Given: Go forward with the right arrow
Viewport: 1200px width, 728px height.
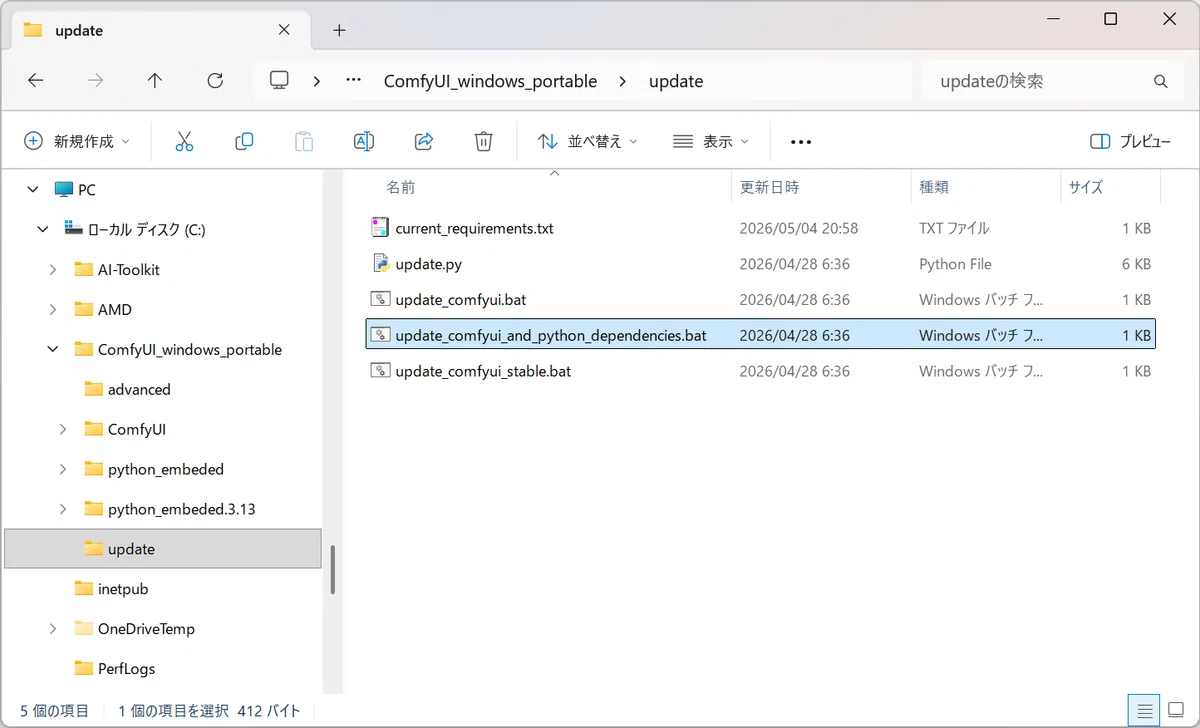Looking at the screenshot, I should pos(96,81).
